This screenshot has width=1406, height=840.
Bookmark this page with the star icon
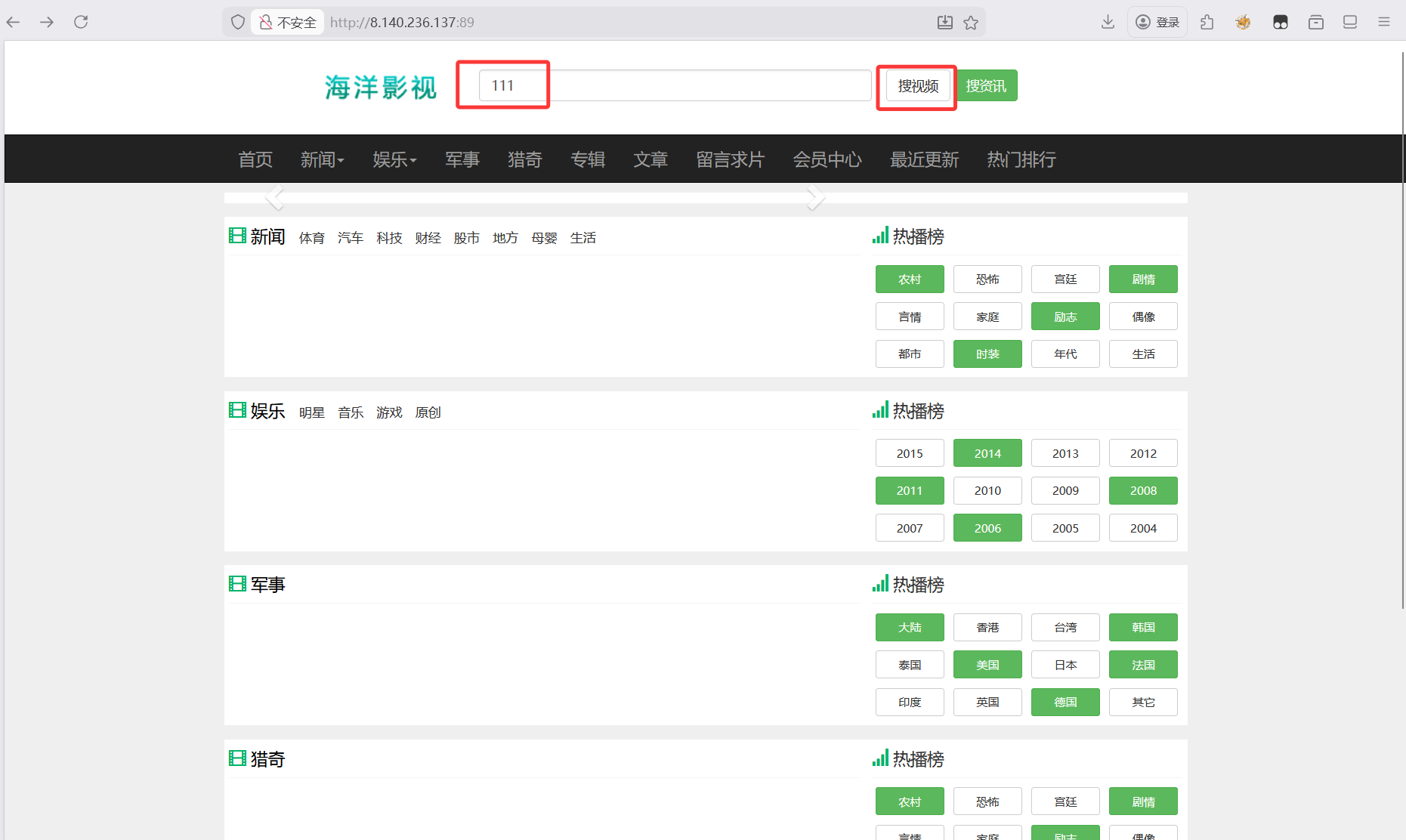click(x=971, y=23)
